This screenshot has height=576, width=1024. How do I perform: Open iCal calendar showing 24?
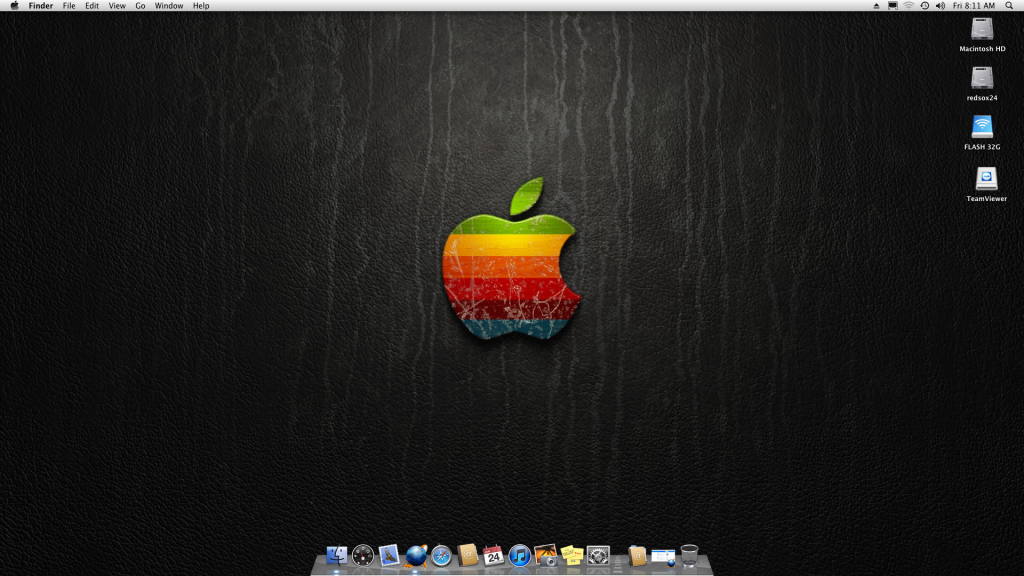493,556
